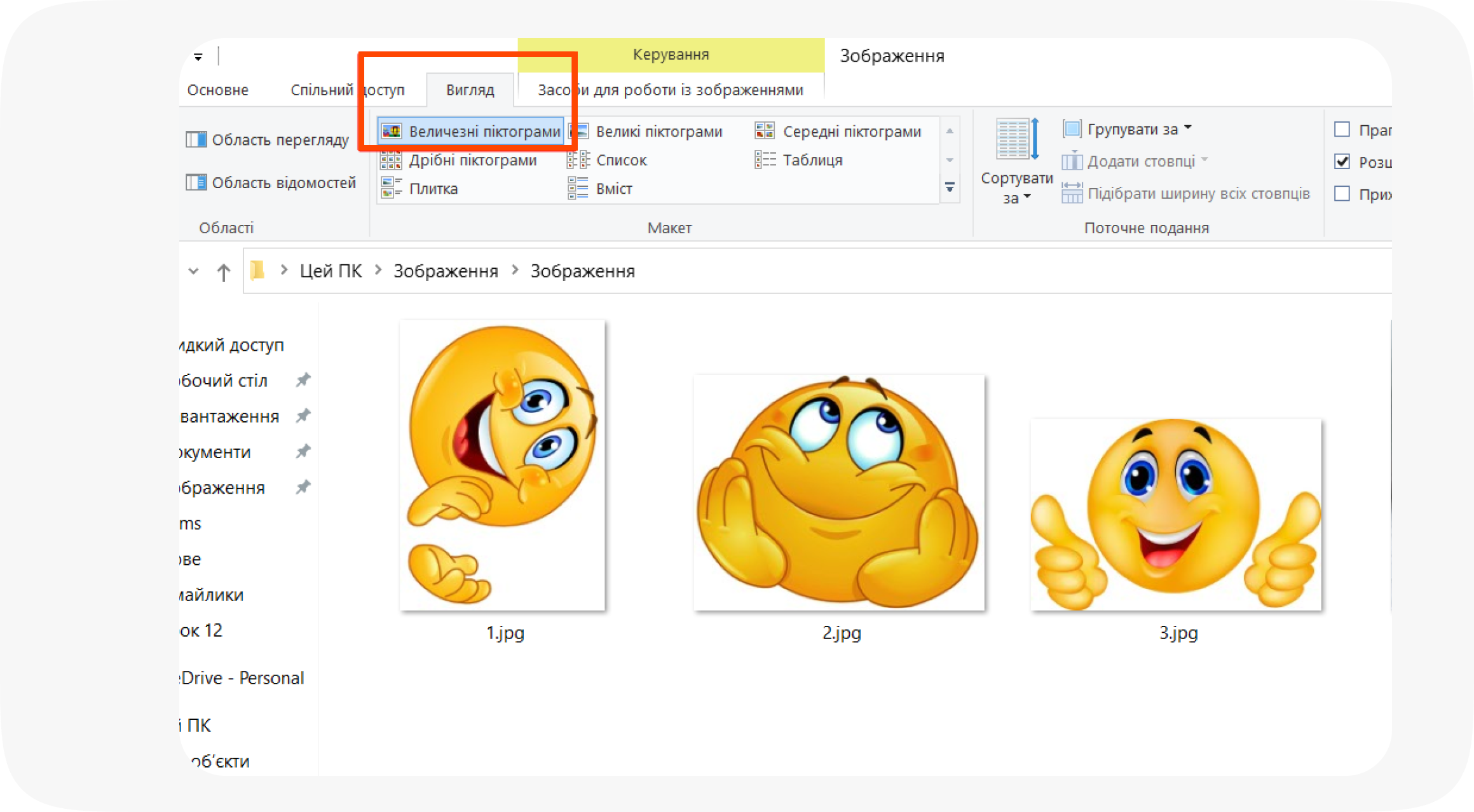Expand chevron before Цей ПК breadcrumb
This screenshot has width=1474, height=812.
point(284,271)
